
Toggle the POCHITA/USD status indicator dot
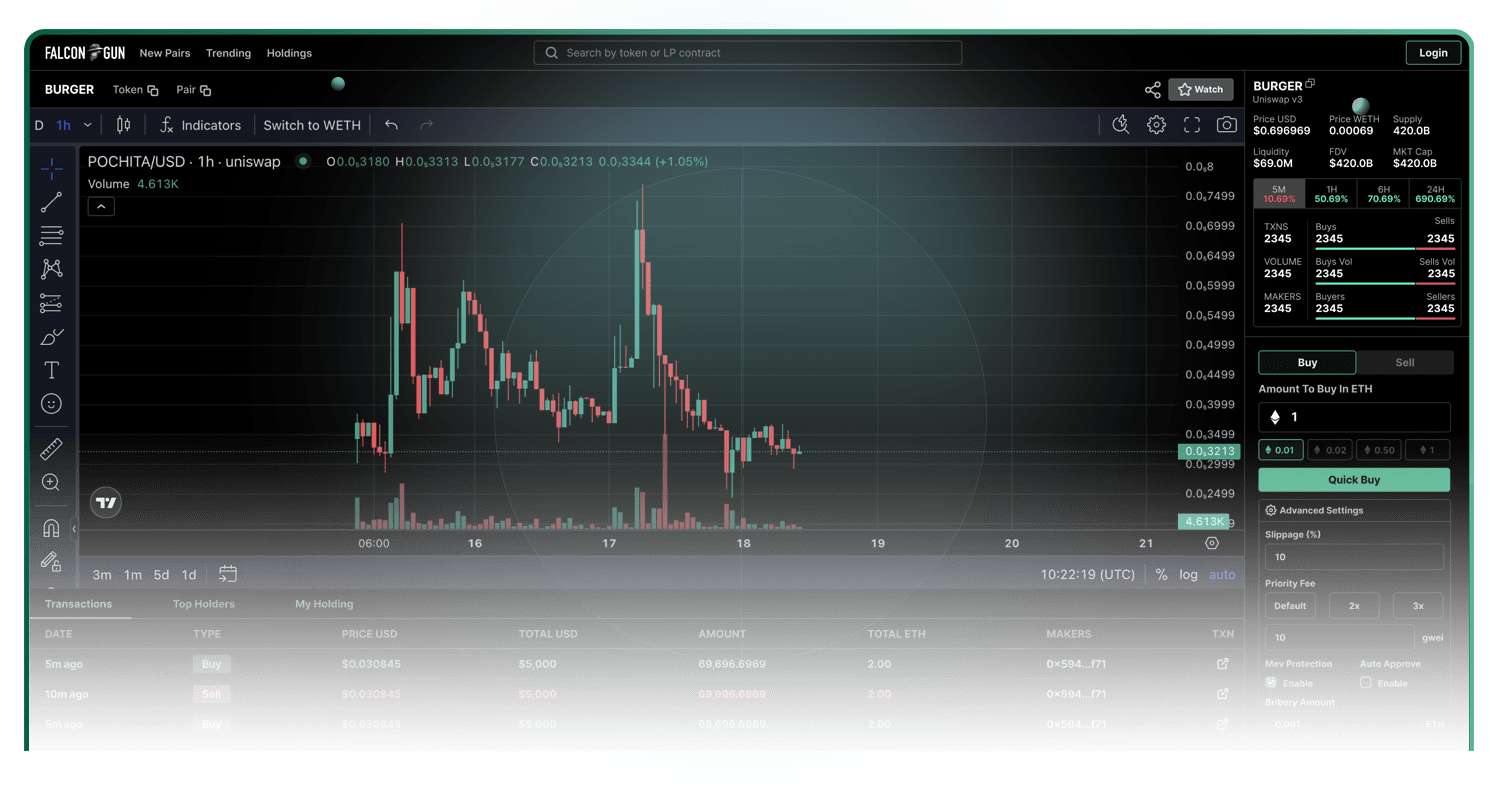click(303, 161)
